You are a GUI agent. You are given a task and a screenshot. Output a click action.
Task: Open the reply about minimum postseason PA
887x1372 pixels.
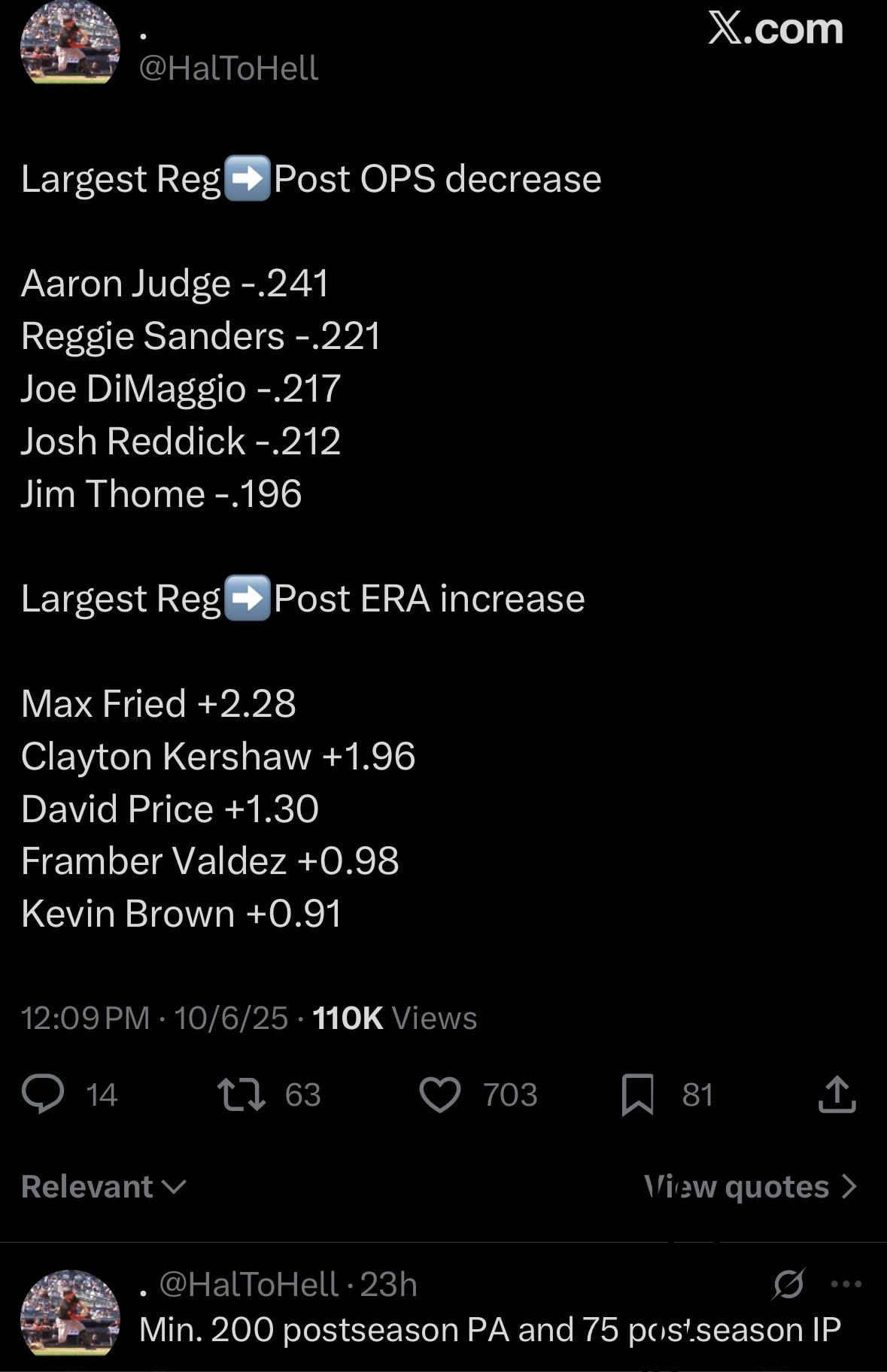click(x=489, y=1329)
